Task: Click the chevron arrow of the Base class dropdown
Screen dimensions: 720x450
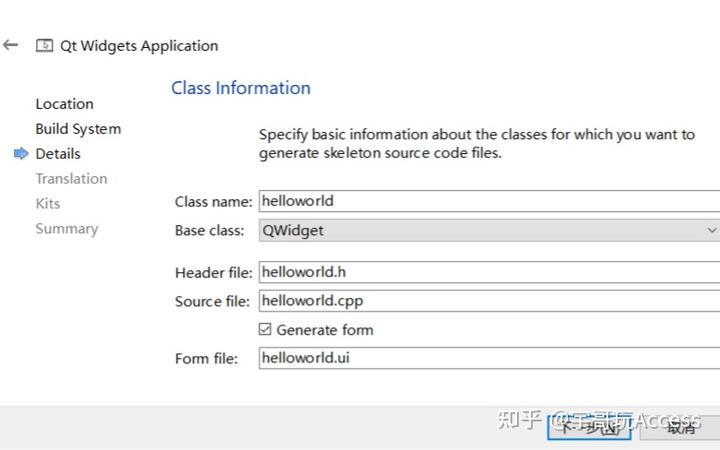Action: tap(711, 230)
